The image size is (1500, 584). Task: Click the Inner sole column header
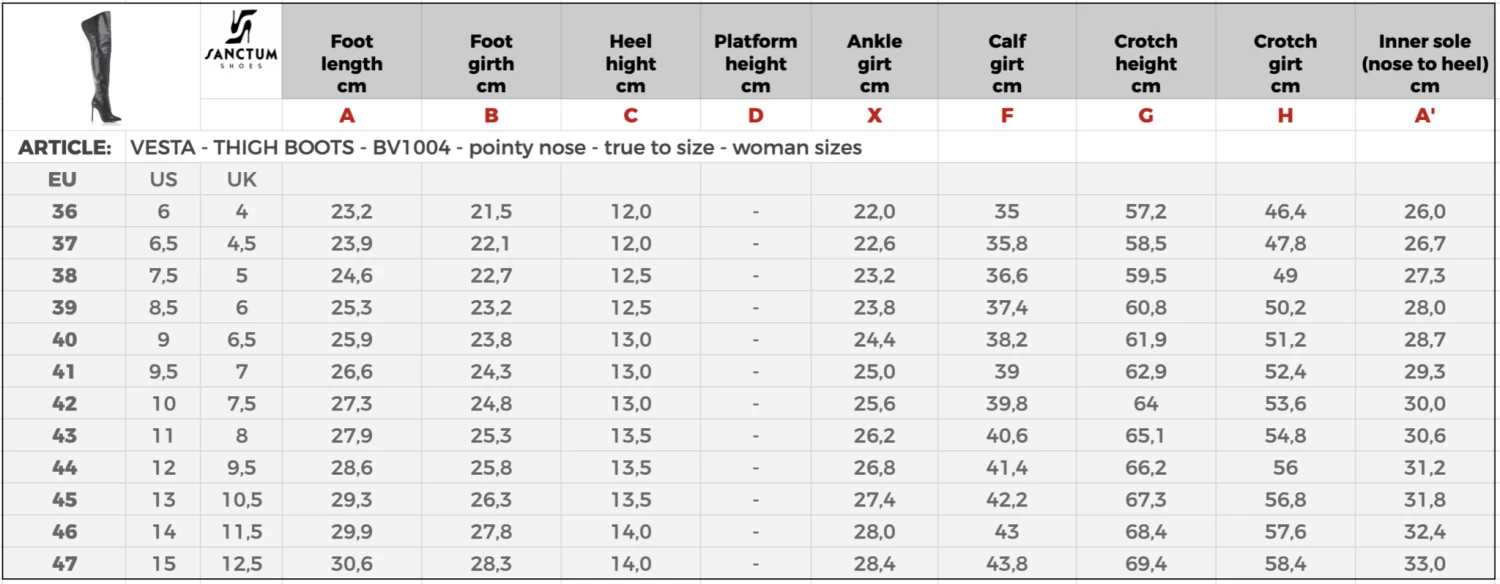coord(1424,63)
